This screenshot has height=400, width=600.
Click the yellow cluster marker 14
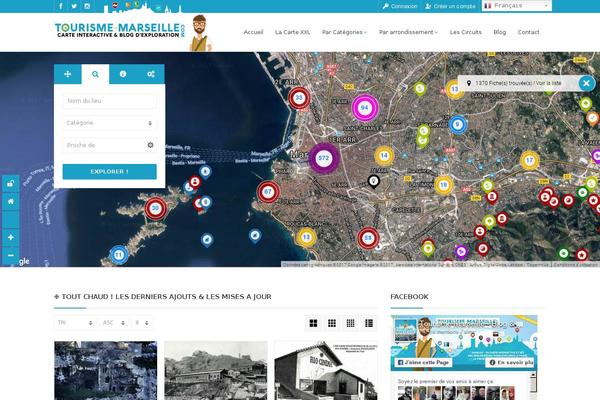[384, 156]
